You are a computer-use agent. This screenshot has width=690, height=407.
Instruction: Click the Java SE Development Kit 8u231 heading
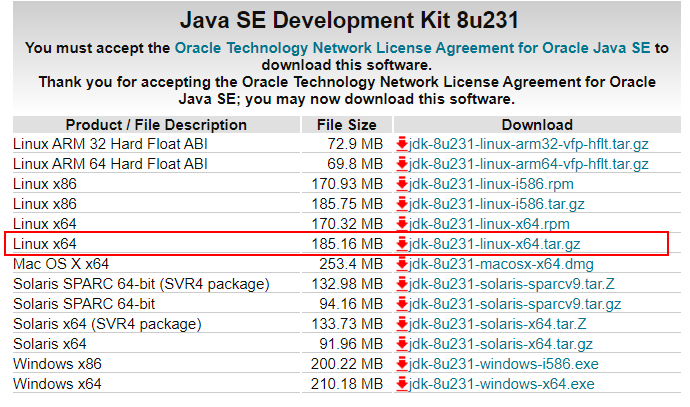[x=349, y=20]
